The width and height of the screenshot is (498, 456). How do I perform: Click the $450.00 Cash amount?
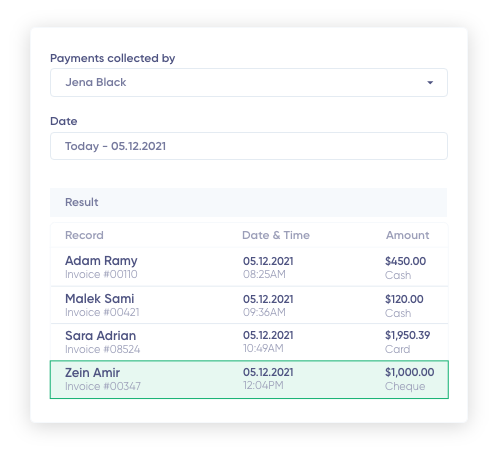pyautogui.click(x=405, y=268)
